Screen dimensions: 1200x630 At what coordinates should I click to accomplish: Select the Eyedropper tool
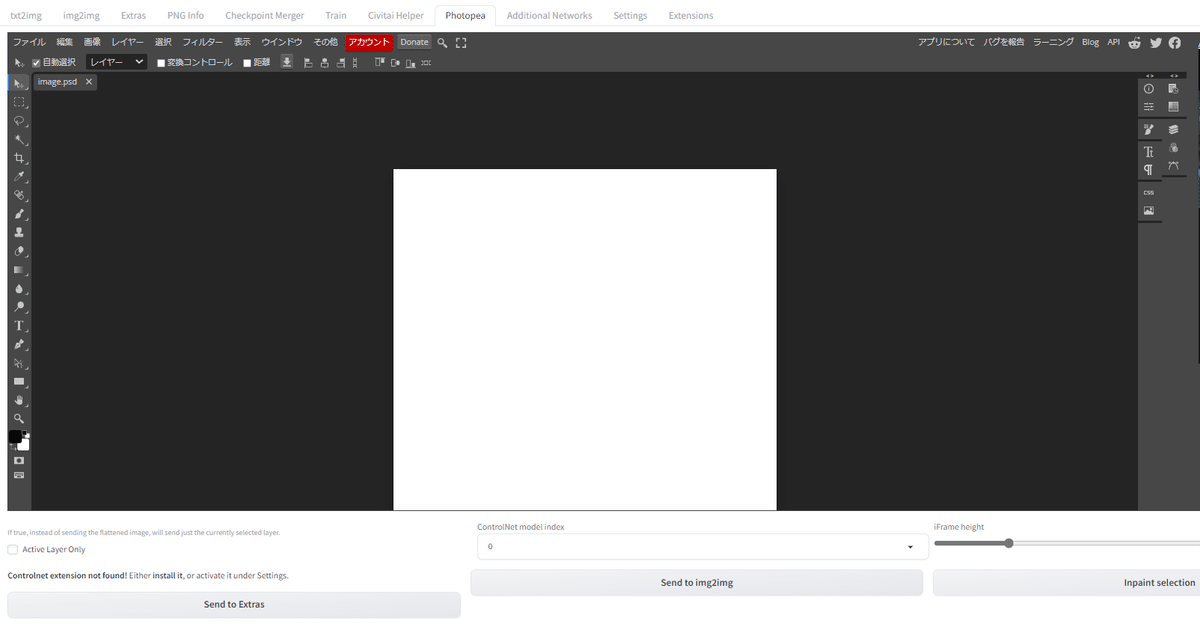[18, 176]
